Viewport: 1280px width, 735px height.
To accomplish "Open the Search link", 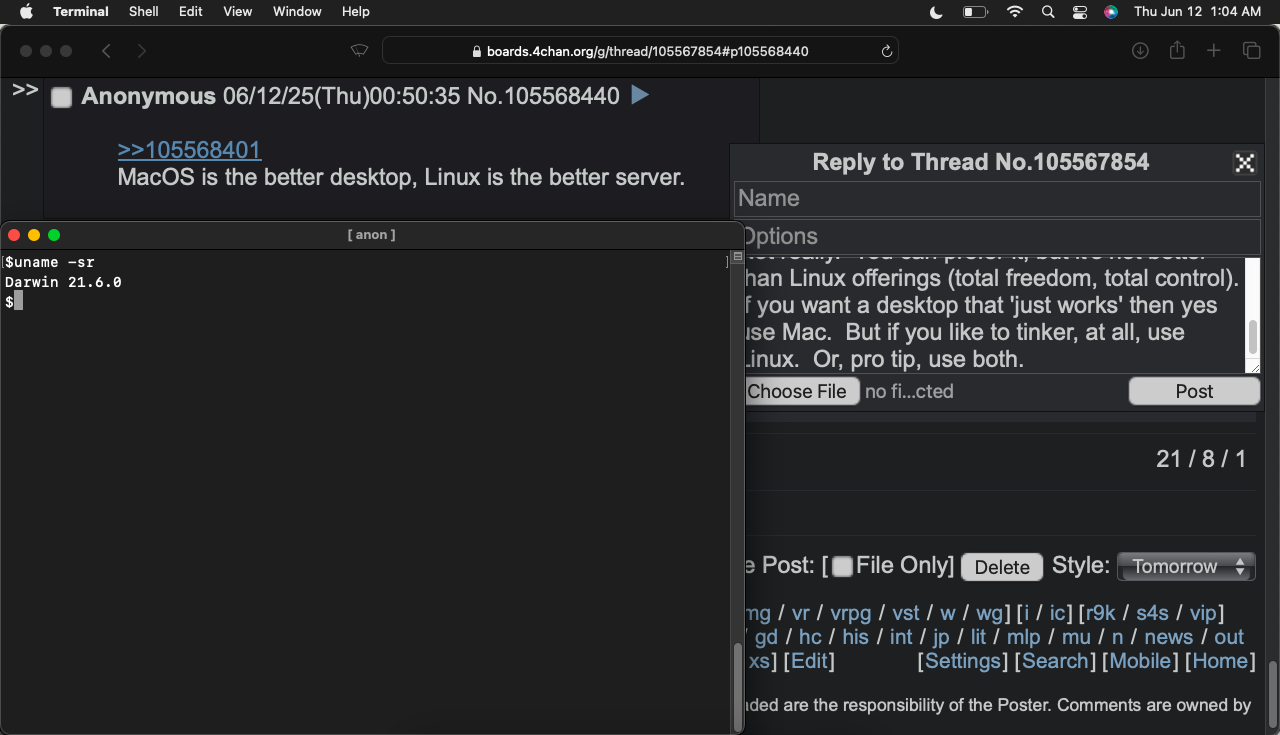I will click(1054, 661).
